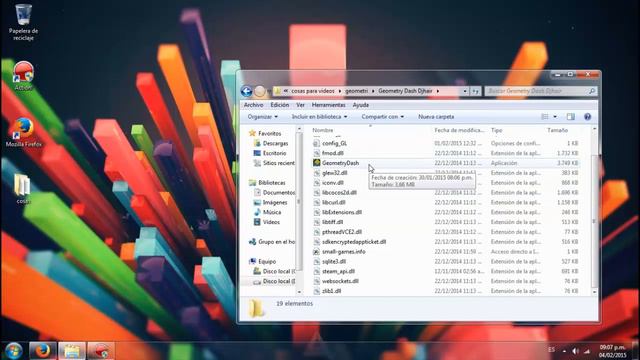Sort by the Tipo column header
The image size is (640, 360).
pyautogui.click(x=496, y=130)
